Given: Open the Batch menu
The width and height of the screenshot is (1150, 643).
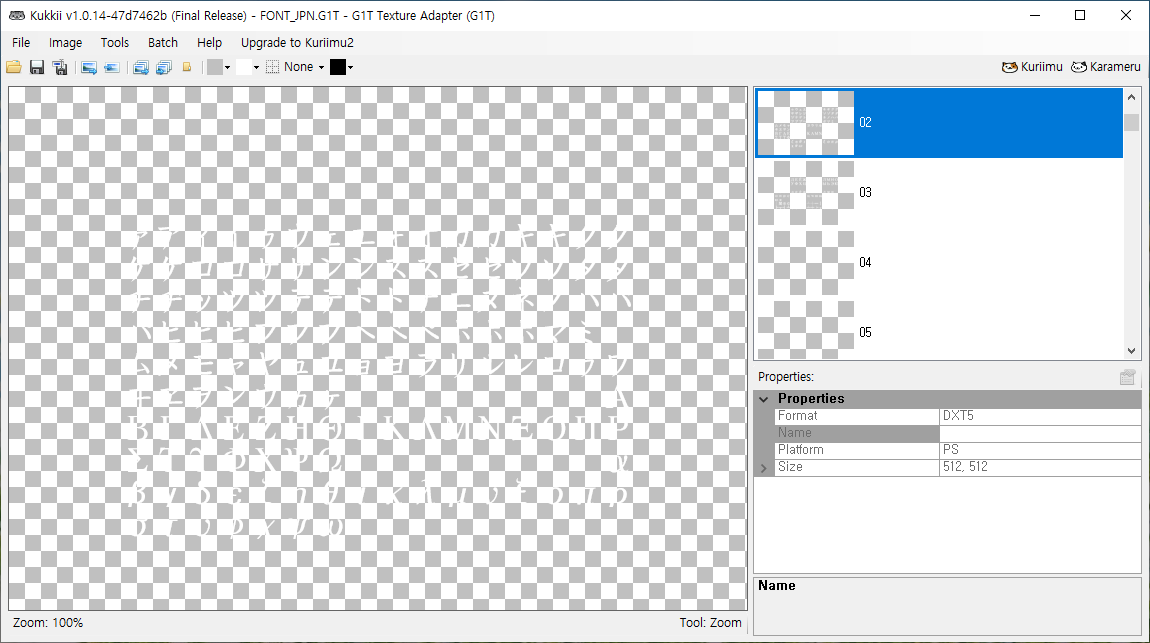Looking at the screenshot, I should pyautogui.click(x=163, y=43).
